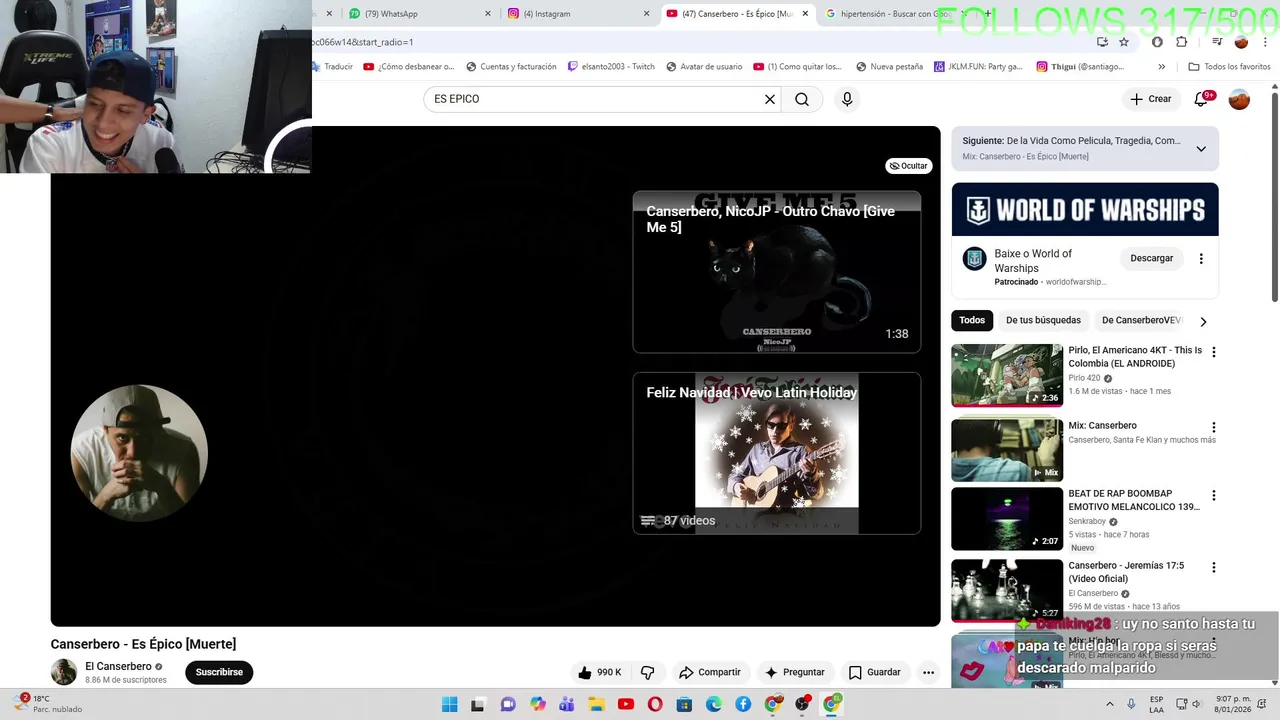Clear the YouTube search box text

[770, 99]
